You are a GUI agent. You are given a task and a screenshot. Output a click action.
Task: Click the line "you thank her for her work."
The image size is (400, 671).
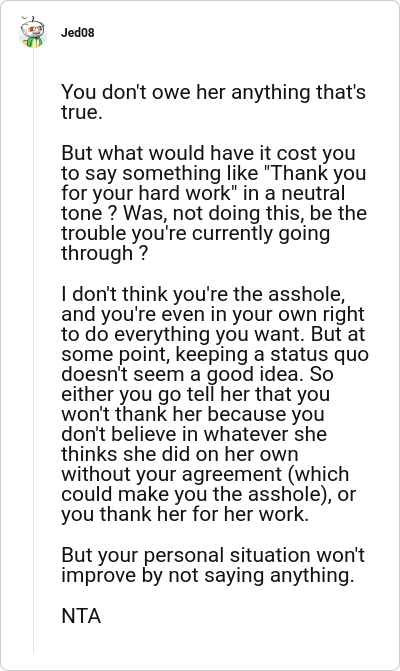pos(185,514)
